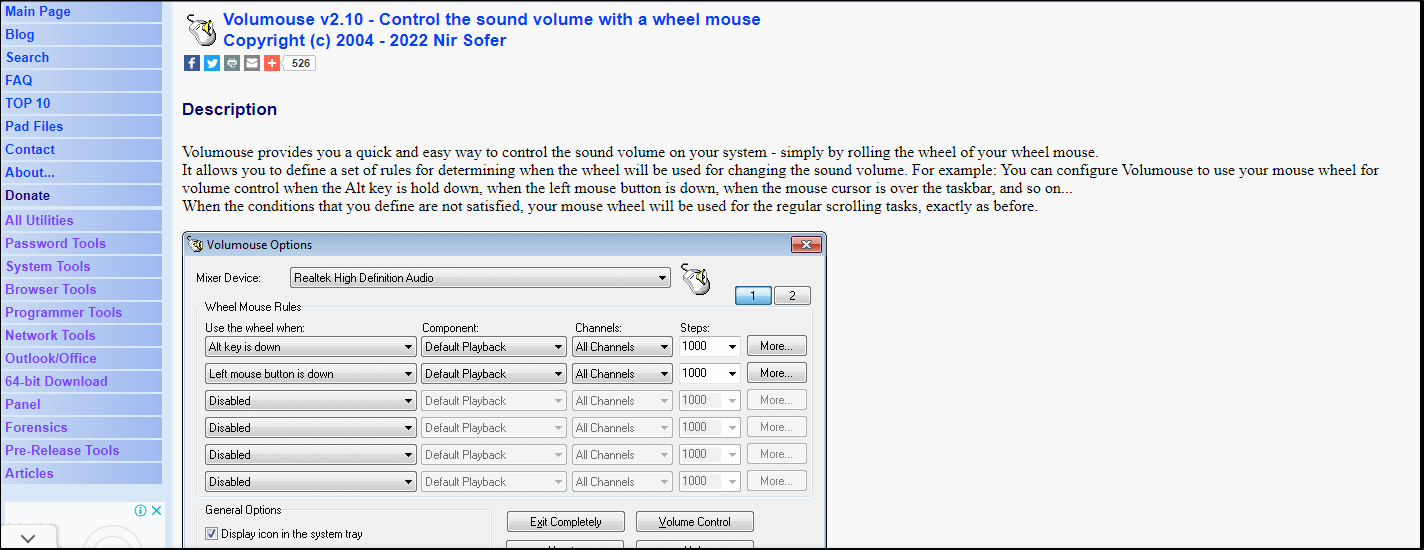Click the downward chevron at bottom left
The image size is (1424, 550).
tap(28, 538)
